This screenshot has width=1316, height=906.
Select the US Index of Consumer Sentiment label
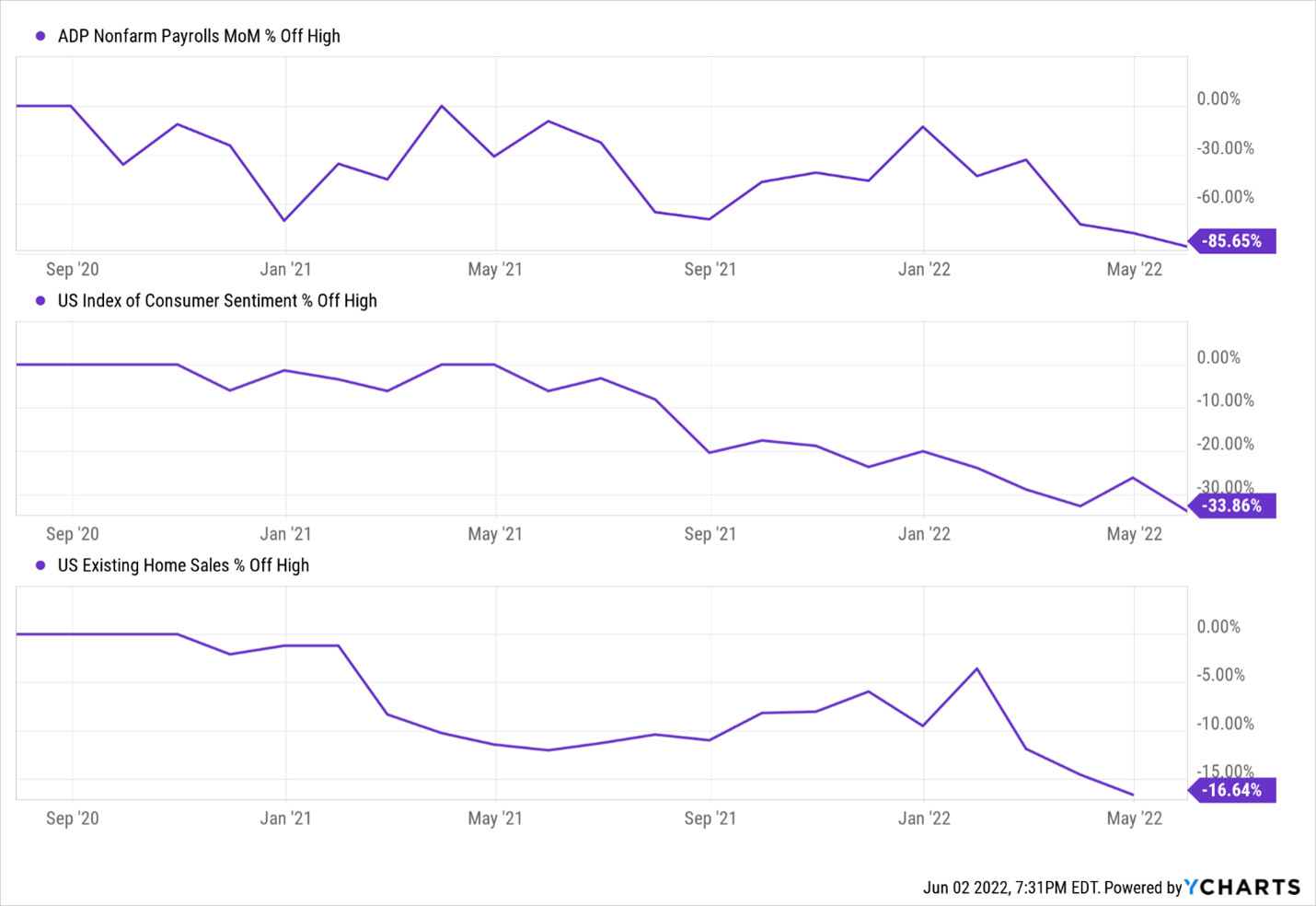click(217, 301)
